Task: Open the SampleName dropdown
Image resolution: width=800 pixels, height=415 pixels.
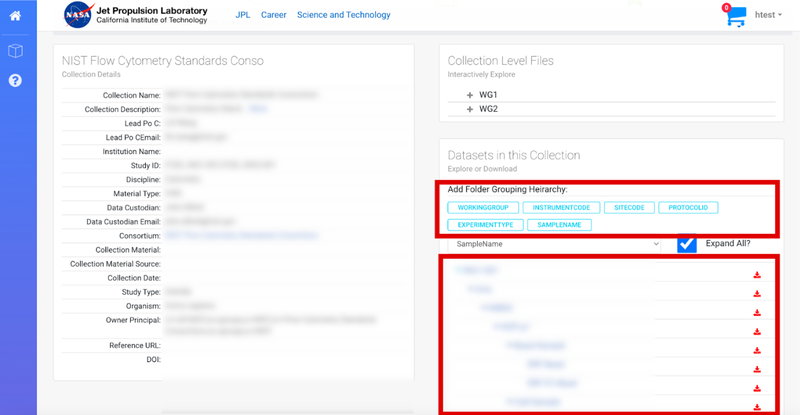Action: click(x=555, y=243)
